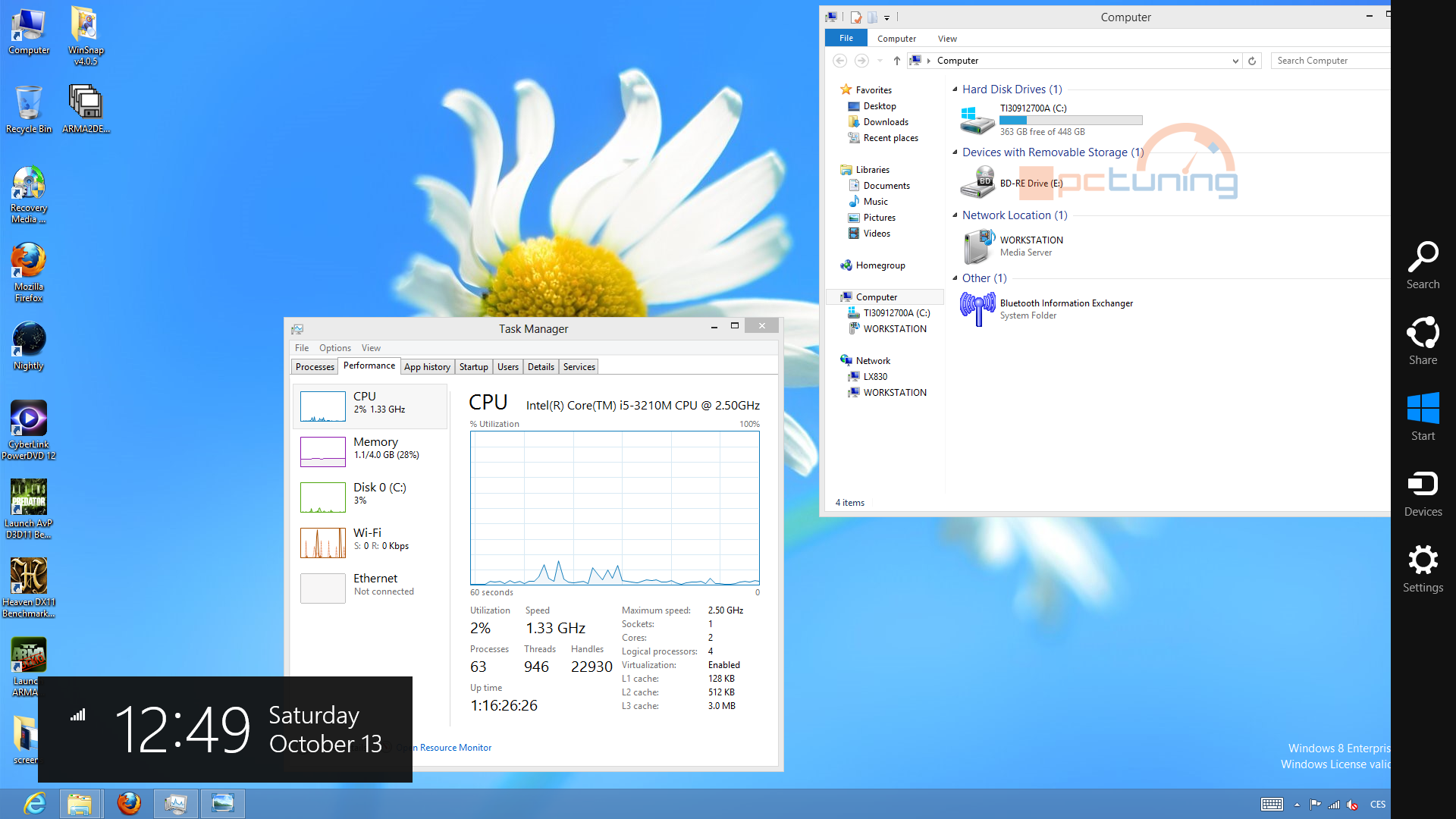Screen dimensions: 1456x819
Task: Switch to the Startup tab
Action: coord(473,366)
